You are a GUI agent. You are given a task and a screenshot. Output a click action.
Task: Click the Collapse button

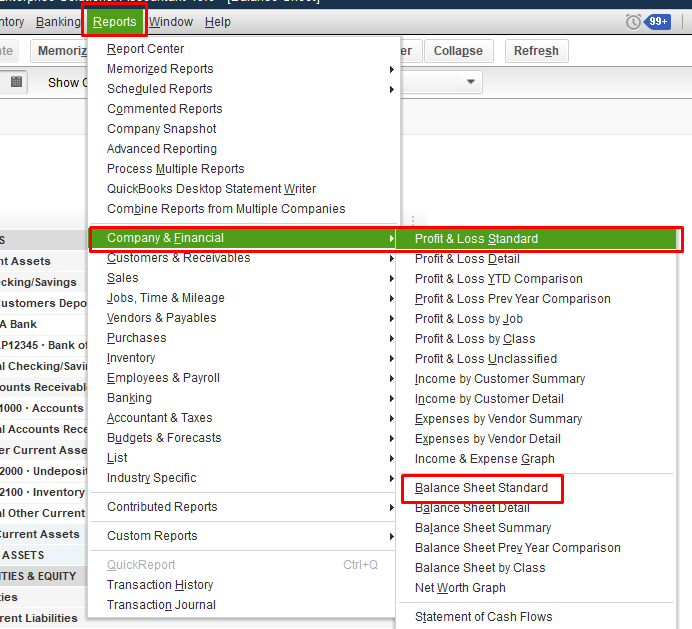(458, 51)
